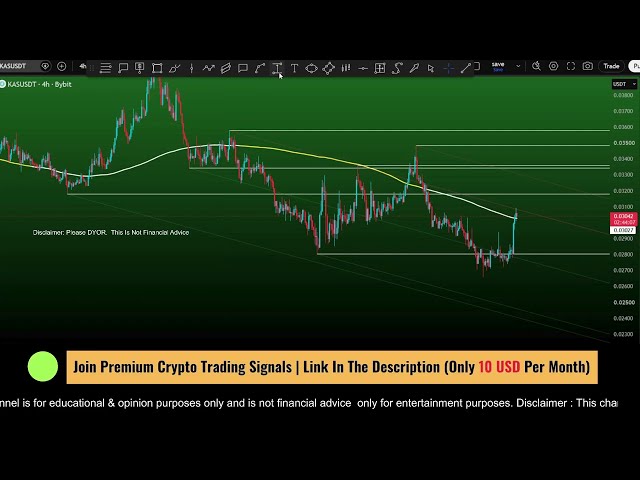Click the Join Premium Crypto Trading Signals banner
The height and width of the screenshot is (480, 640).
[332, 367]
